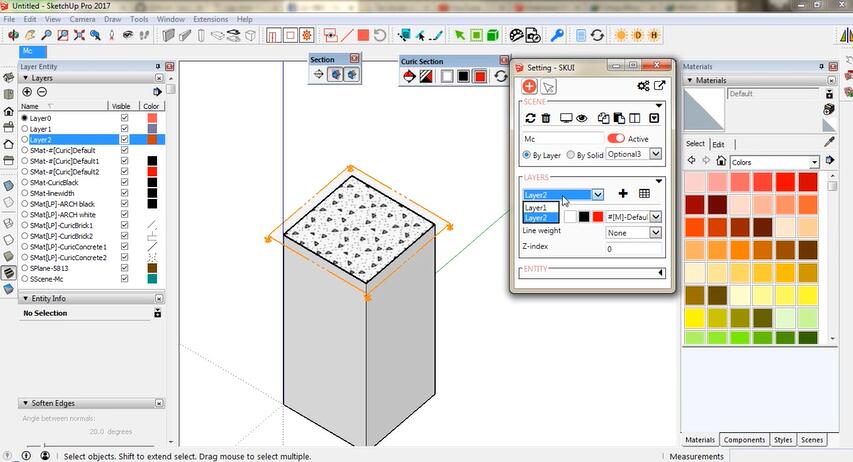Switch to the Edit tab in Materials
Screen dimensions: 853x462
click(718, 144)
